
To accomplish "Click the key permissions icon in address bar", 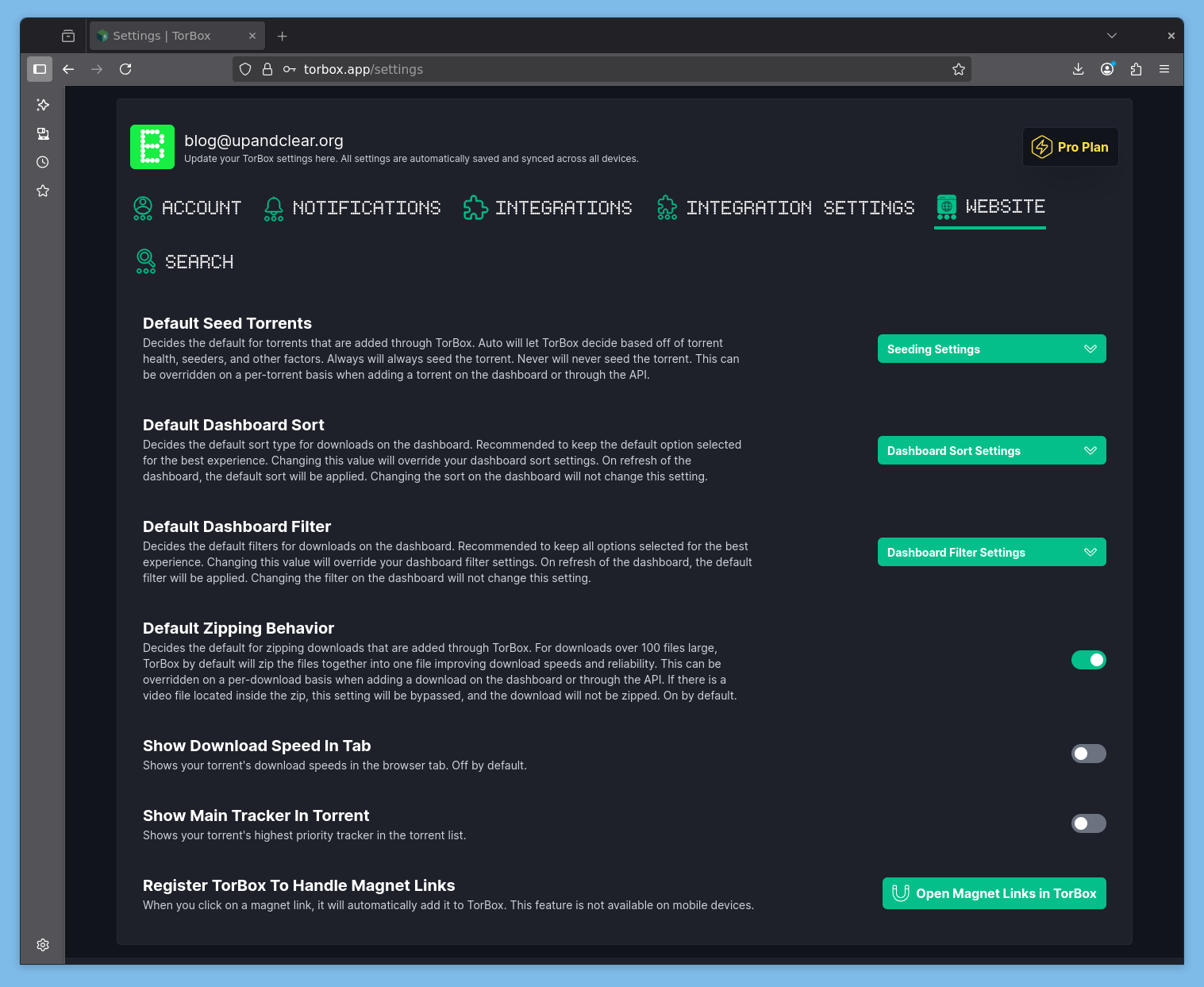I will tap(290, 69).
